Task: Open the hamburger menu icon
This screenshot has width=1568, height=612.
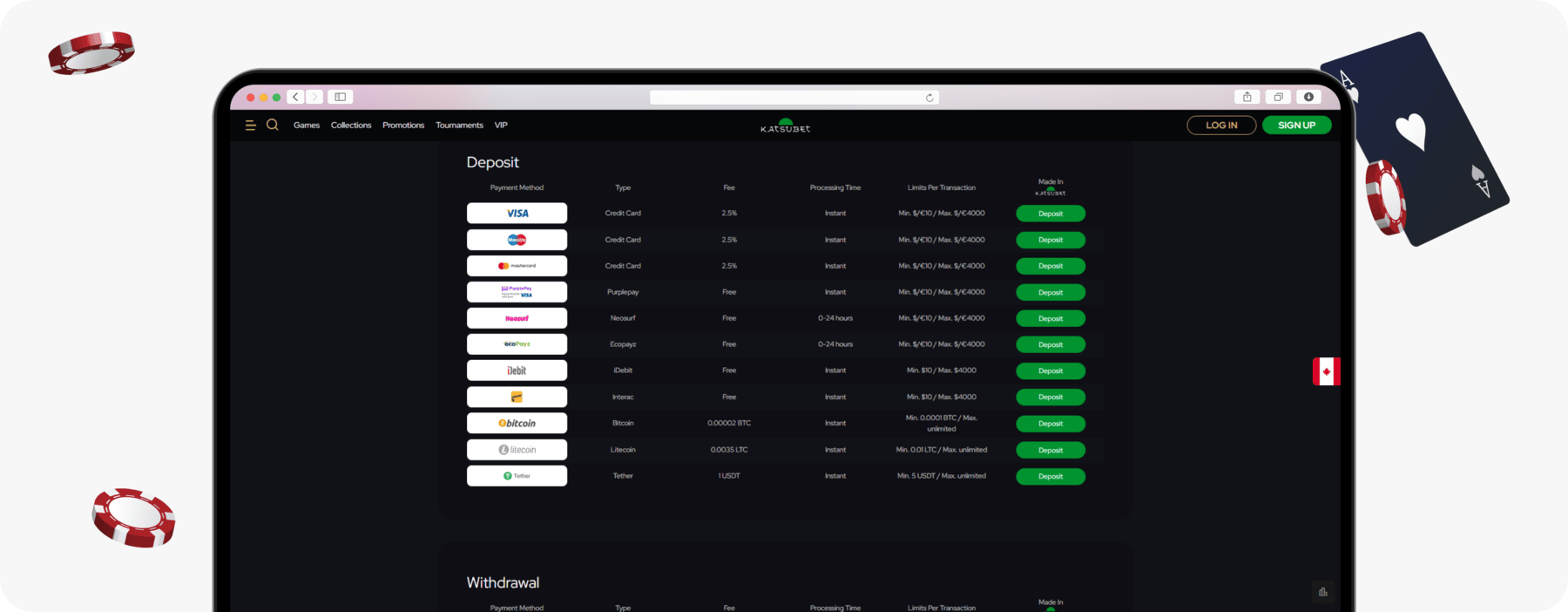Action: click(x=250, y=126)
